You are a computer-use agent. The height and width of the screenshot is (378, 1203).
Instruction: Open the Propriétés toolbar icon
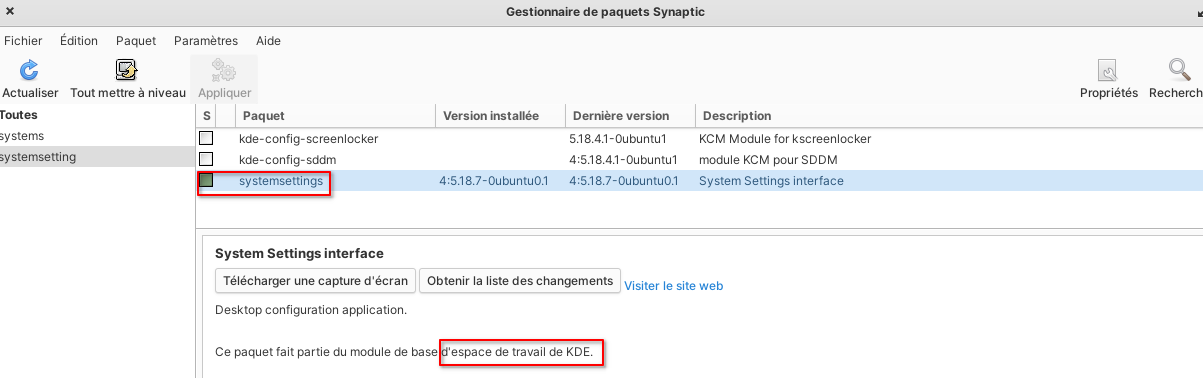[1108, 70]
